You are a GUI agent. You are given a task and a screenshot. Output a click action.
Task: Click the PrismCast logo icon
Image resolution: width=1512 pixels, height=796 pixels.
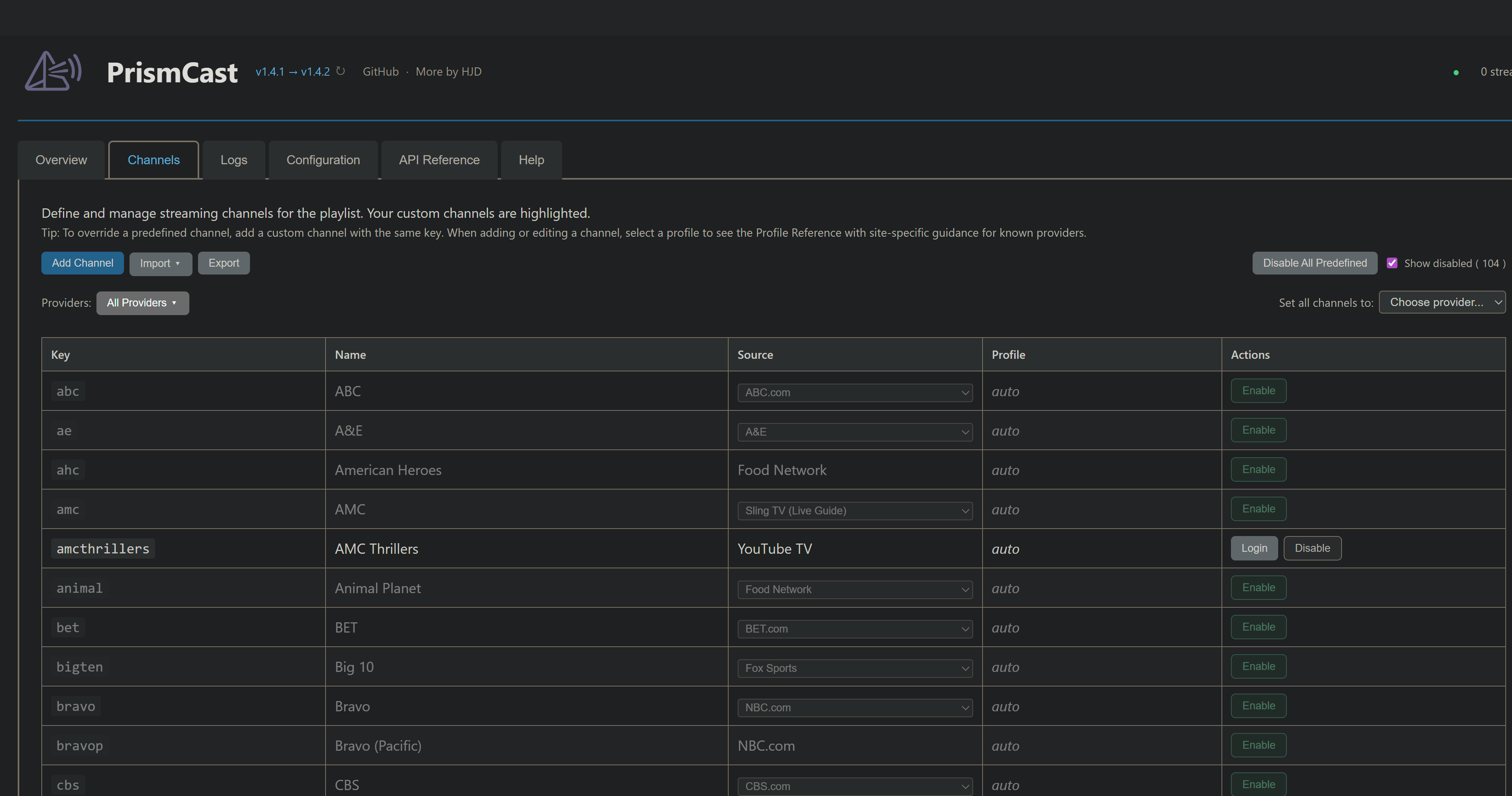[53, 71]
